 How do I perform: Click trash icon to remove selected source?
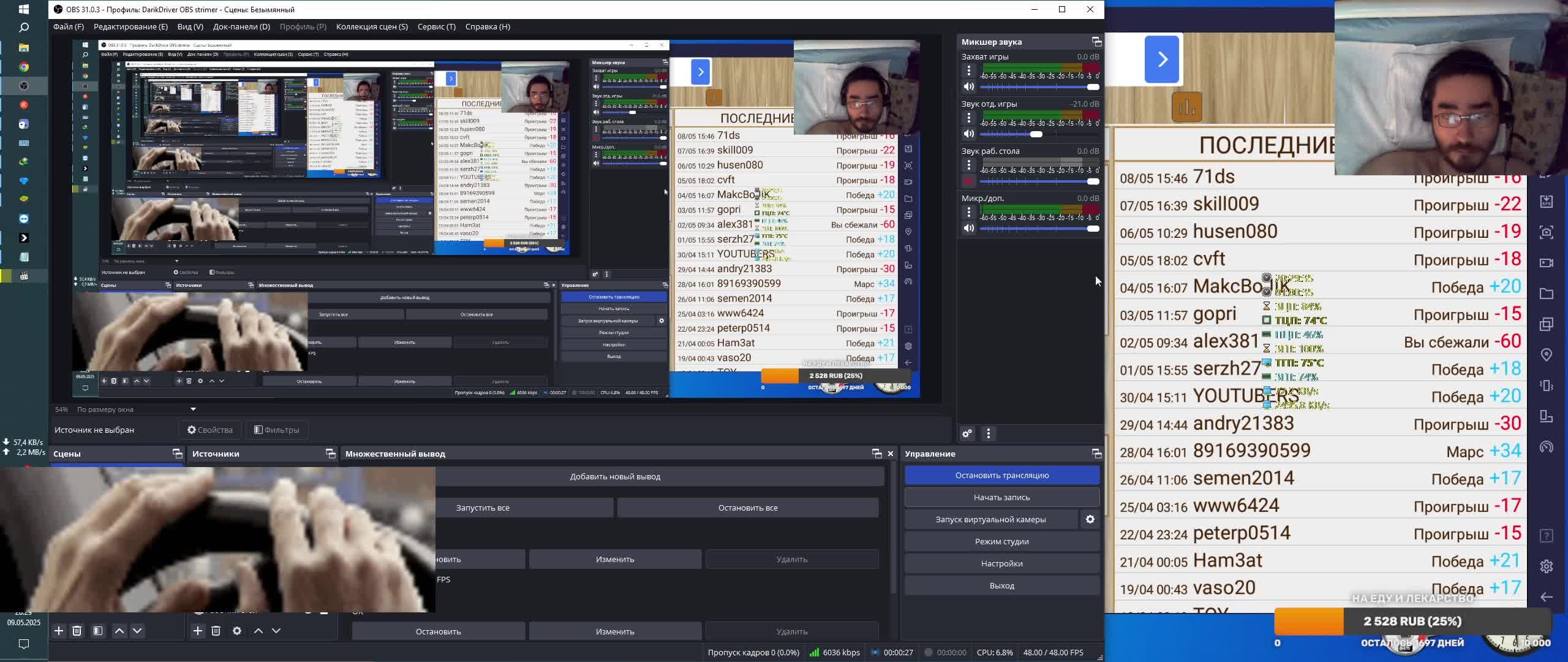pyautogui.click(x=216, y=630)
